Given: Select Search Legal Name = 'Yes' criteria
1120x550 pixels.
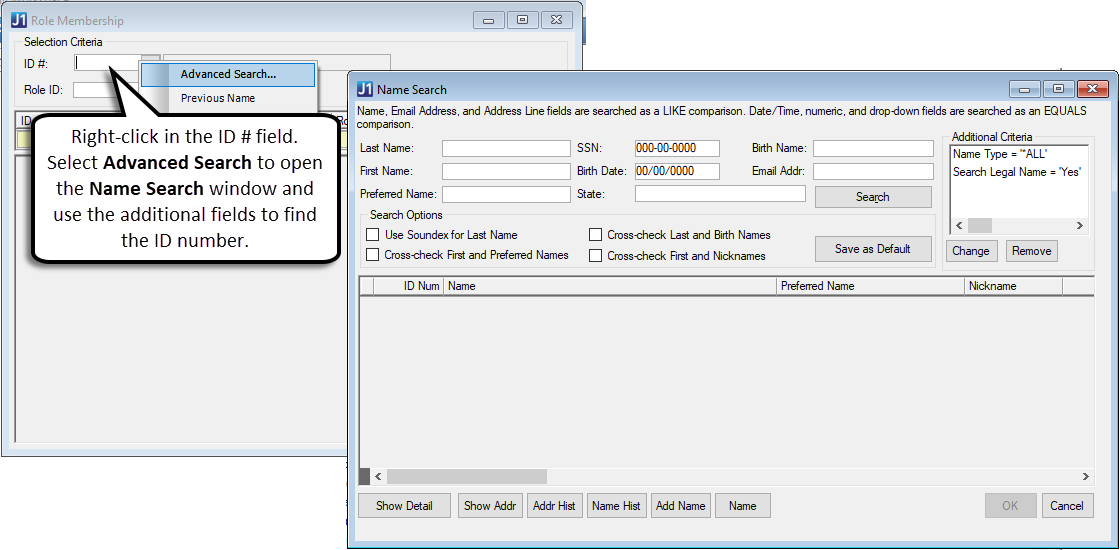Looking at the screenshot, I should pyautogui.click(x=1017, y=172).
